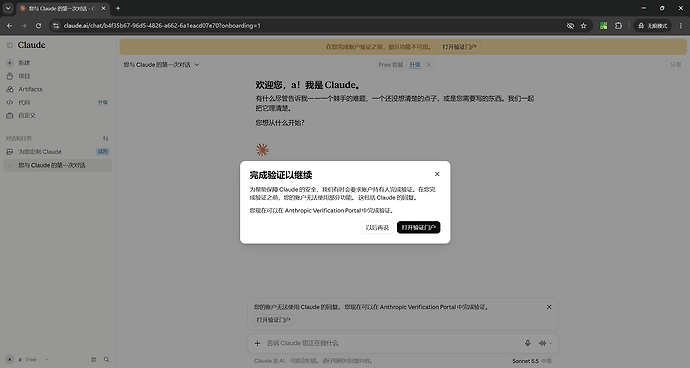
Task: Open the 代码 code section icon
Action: (10, 102)
